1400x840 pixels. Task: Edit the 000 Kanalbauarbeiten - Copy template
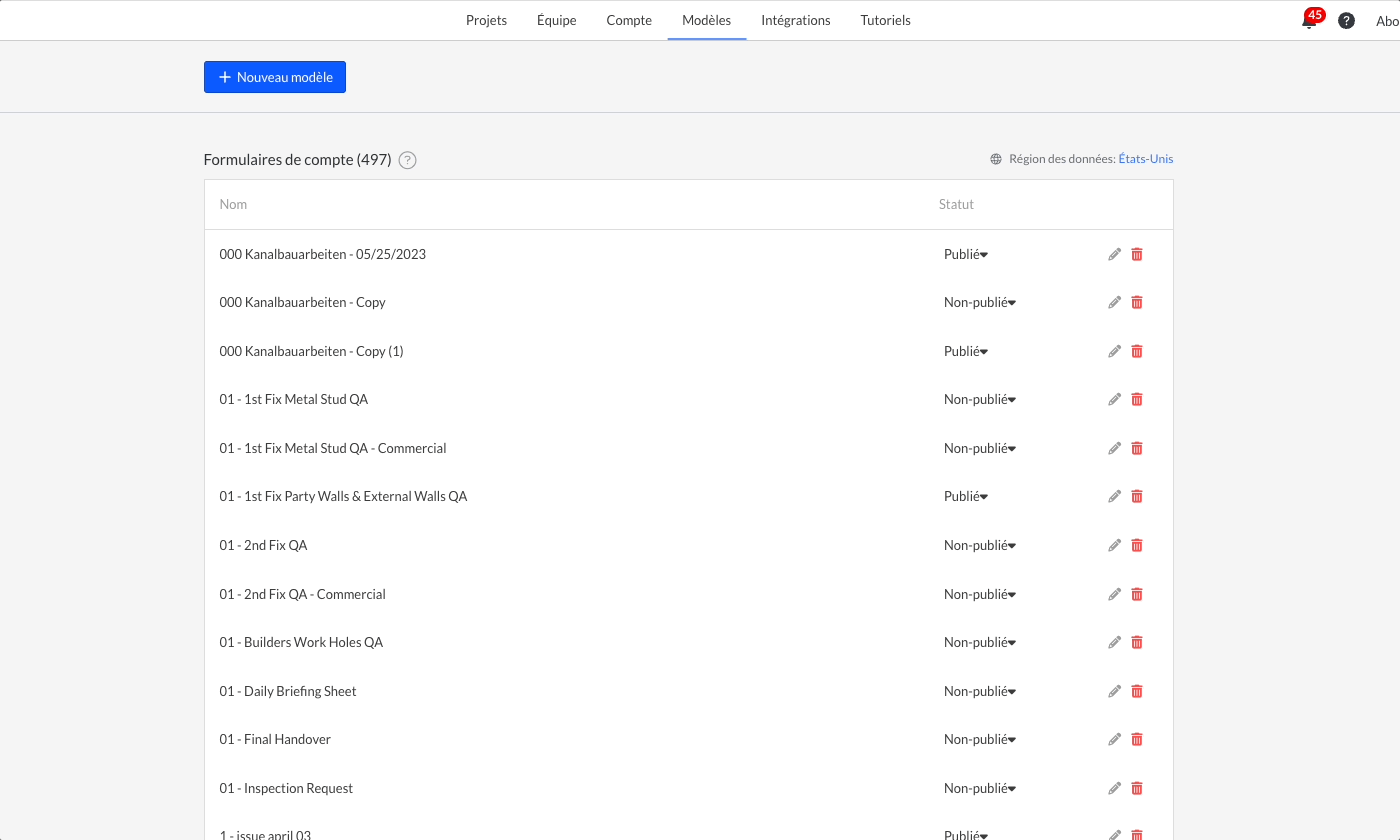pos(1114,302)
